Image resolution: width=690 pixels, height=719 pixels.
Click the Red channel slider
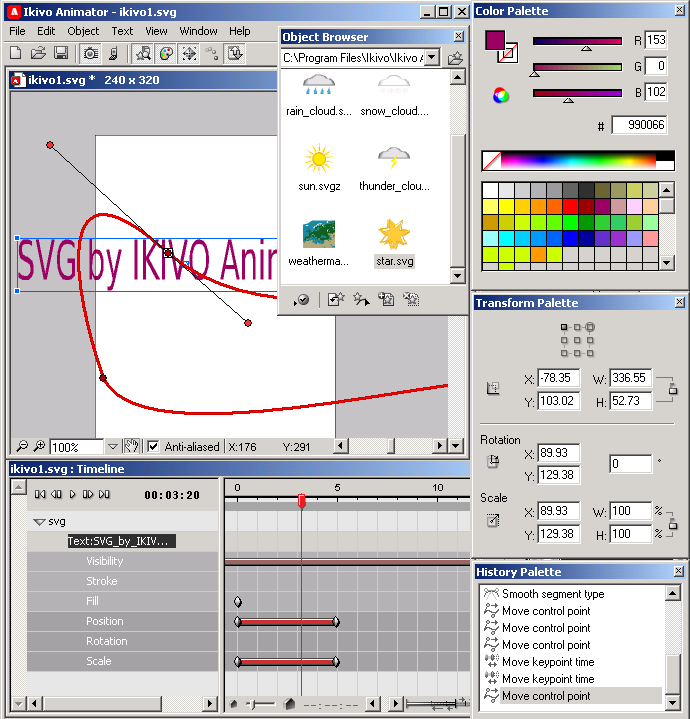pyautogui.click(x=577, y=42)
